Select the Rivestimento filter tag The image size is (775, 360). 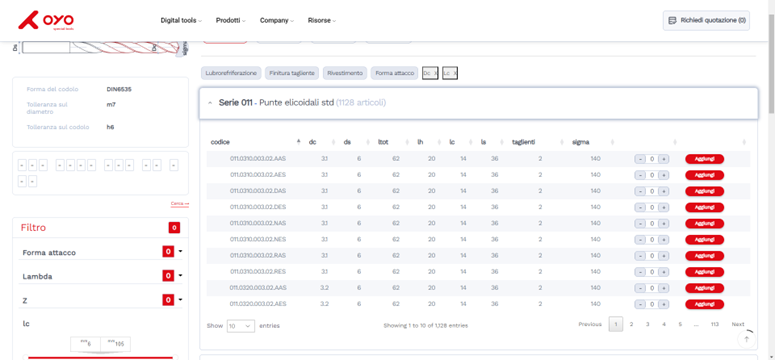click(345, 73)
